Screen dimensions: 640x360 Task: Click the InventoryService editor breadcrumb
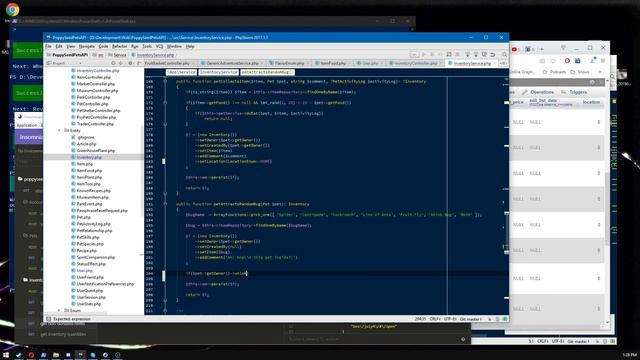pyautogui.click(x=218, y=72)
